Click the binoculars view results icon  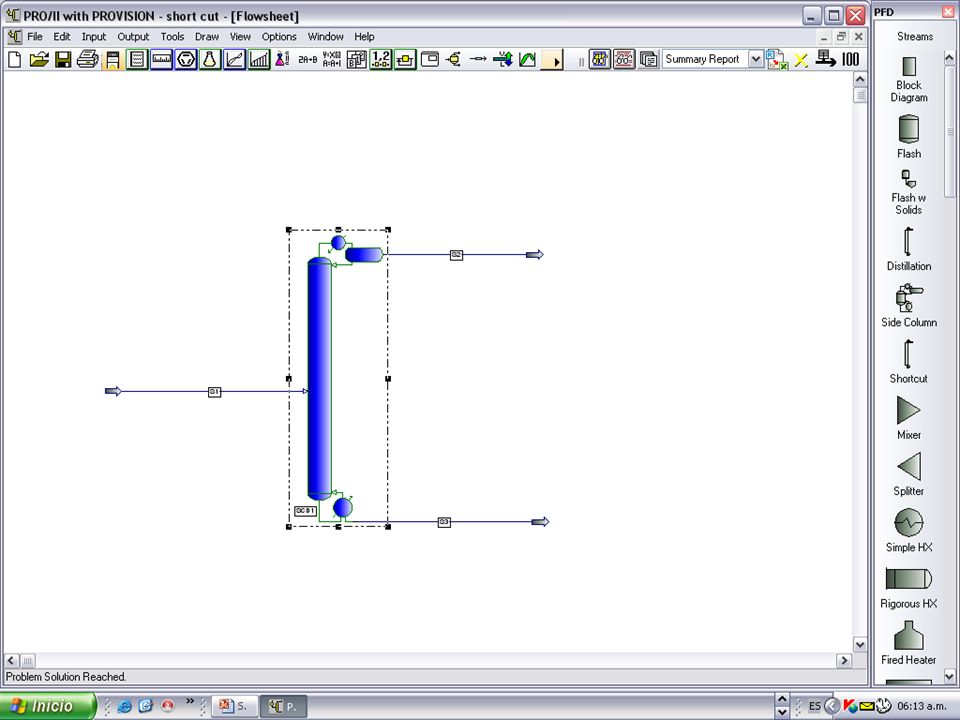point(599,59)
